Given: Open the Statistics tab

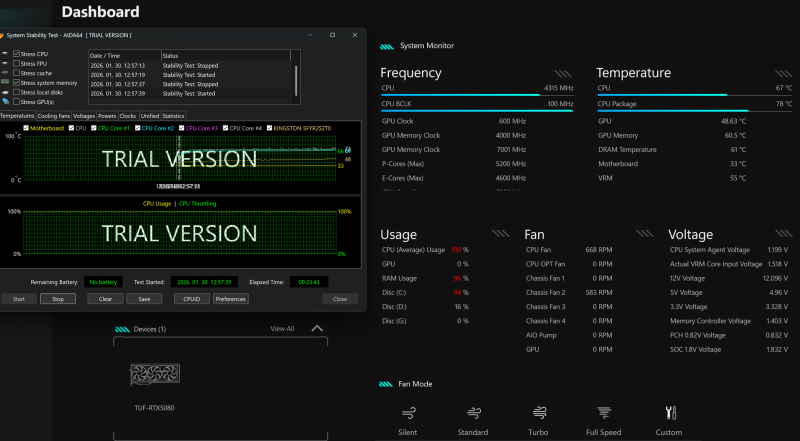Looking at the screenshot, I should tap(173, 116).
